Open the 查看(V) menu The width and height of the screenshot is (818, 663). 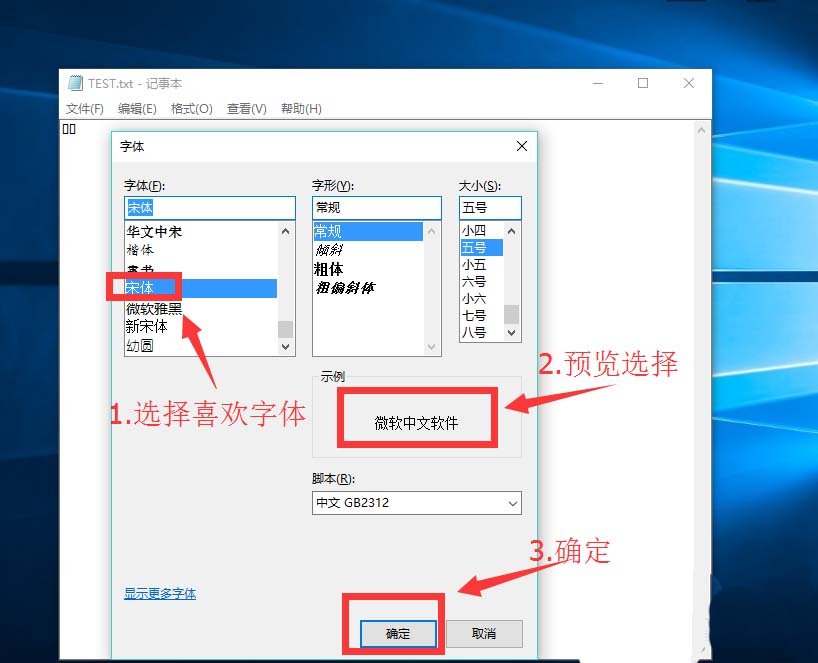[x=246, y=108]
